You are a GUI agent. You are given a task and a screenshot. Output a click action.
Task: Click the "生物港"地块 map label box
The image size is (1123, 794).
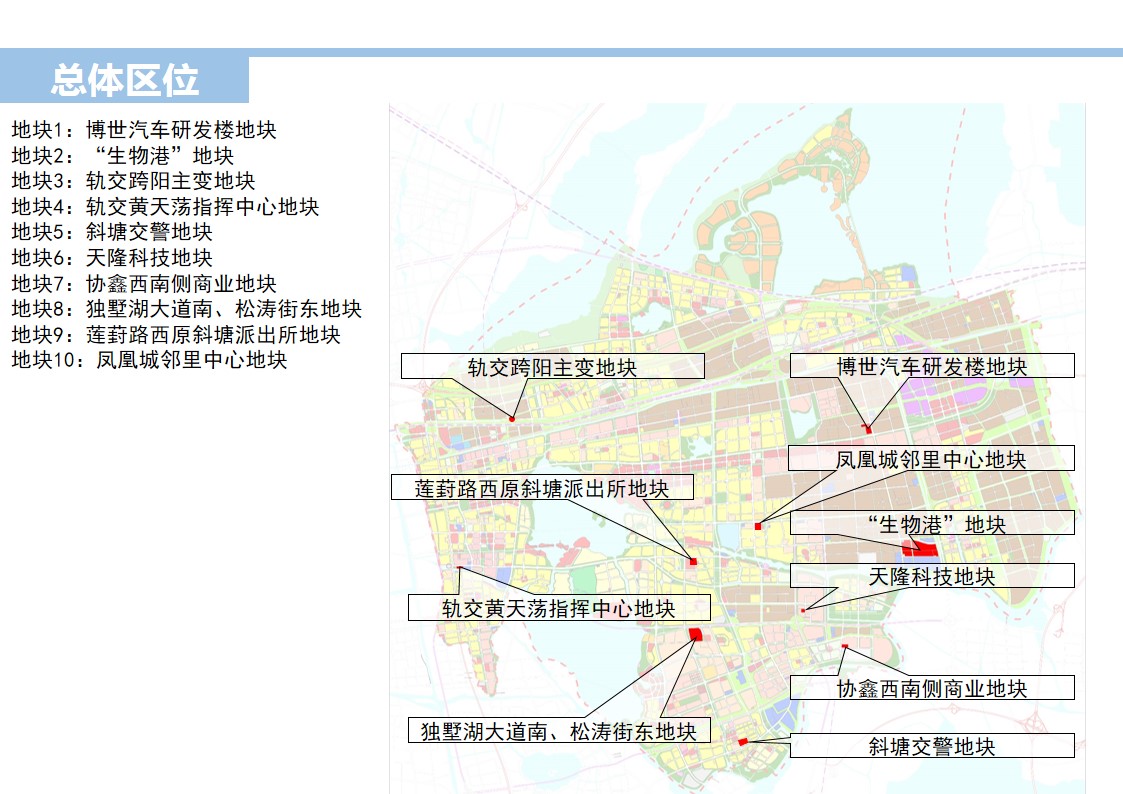(931, 523)
